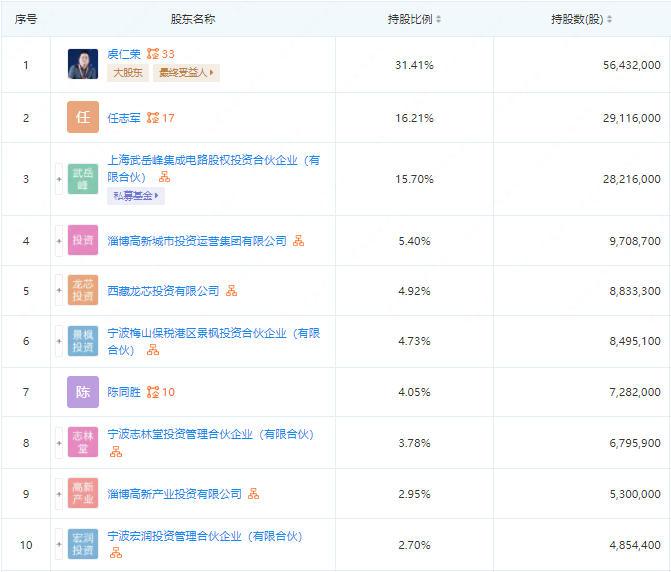
Task: View equity structure icon for 上海武岳峰集成电路
Action: [x=164, y=177]
